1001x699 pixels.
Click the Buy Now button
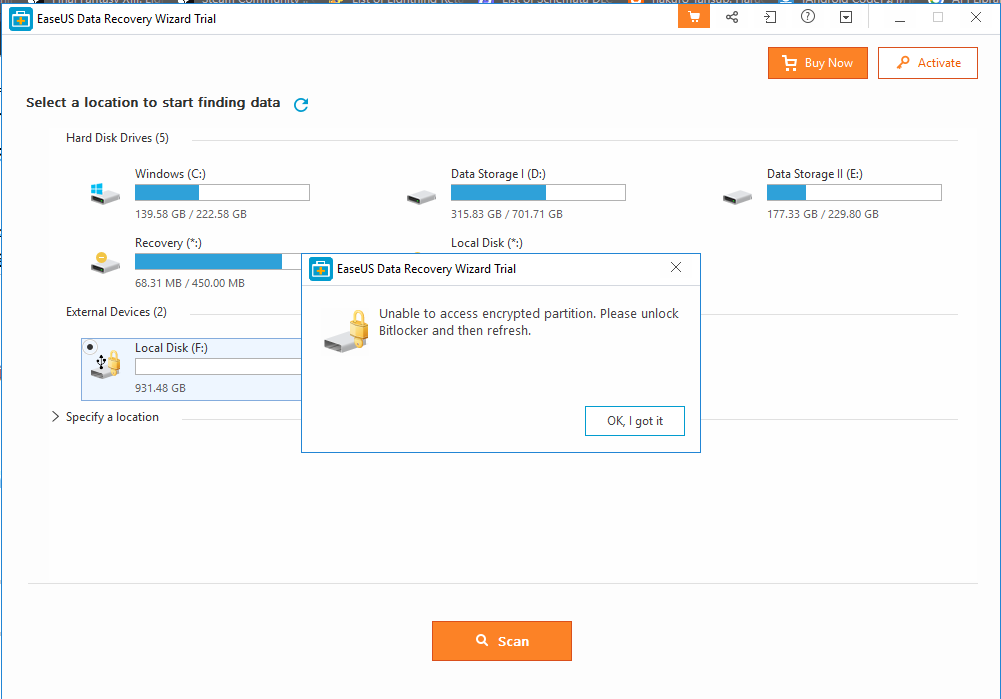[x=818, y=63]
